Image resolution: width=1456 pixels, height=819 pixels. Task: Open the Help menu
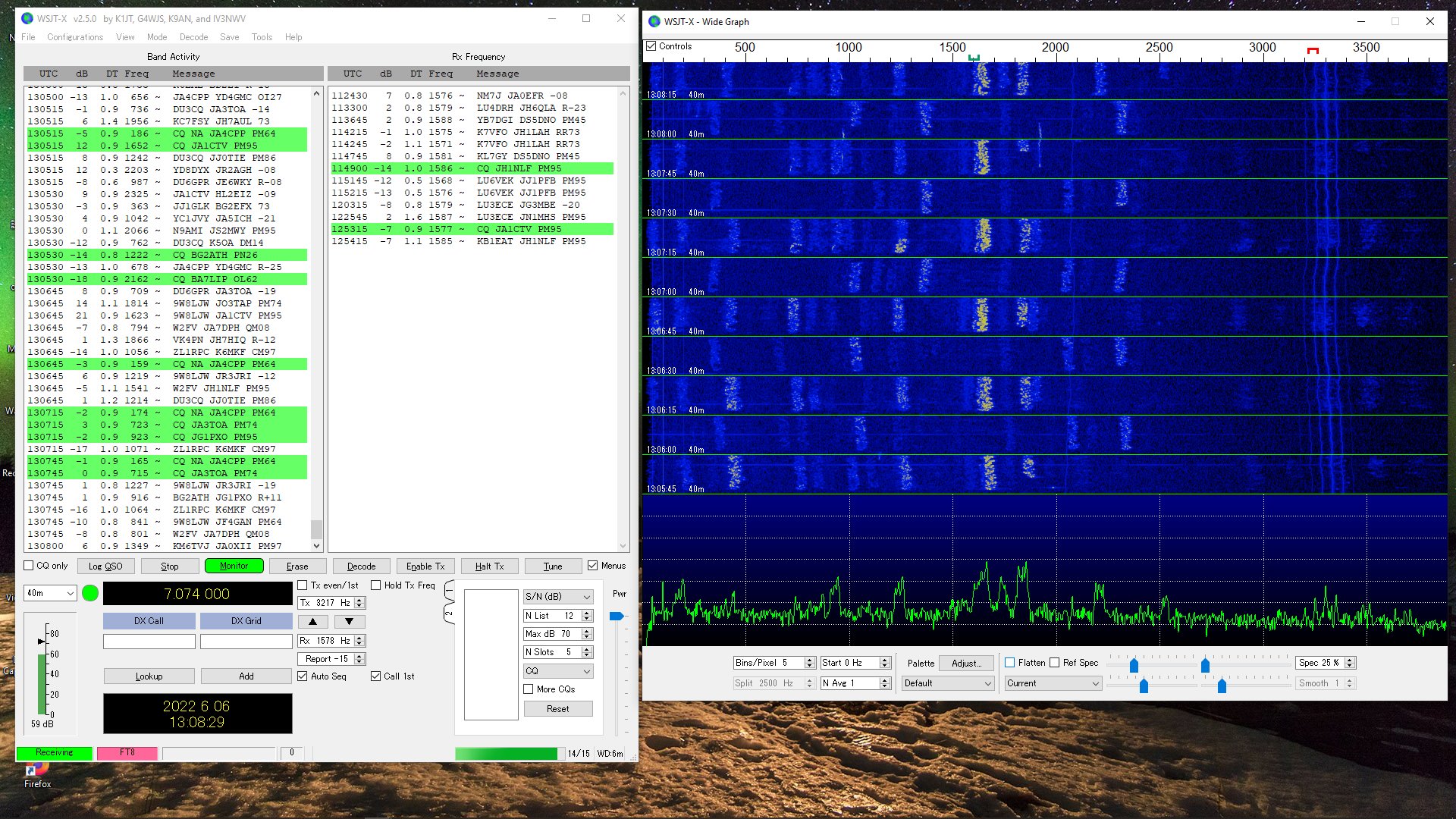293,37
